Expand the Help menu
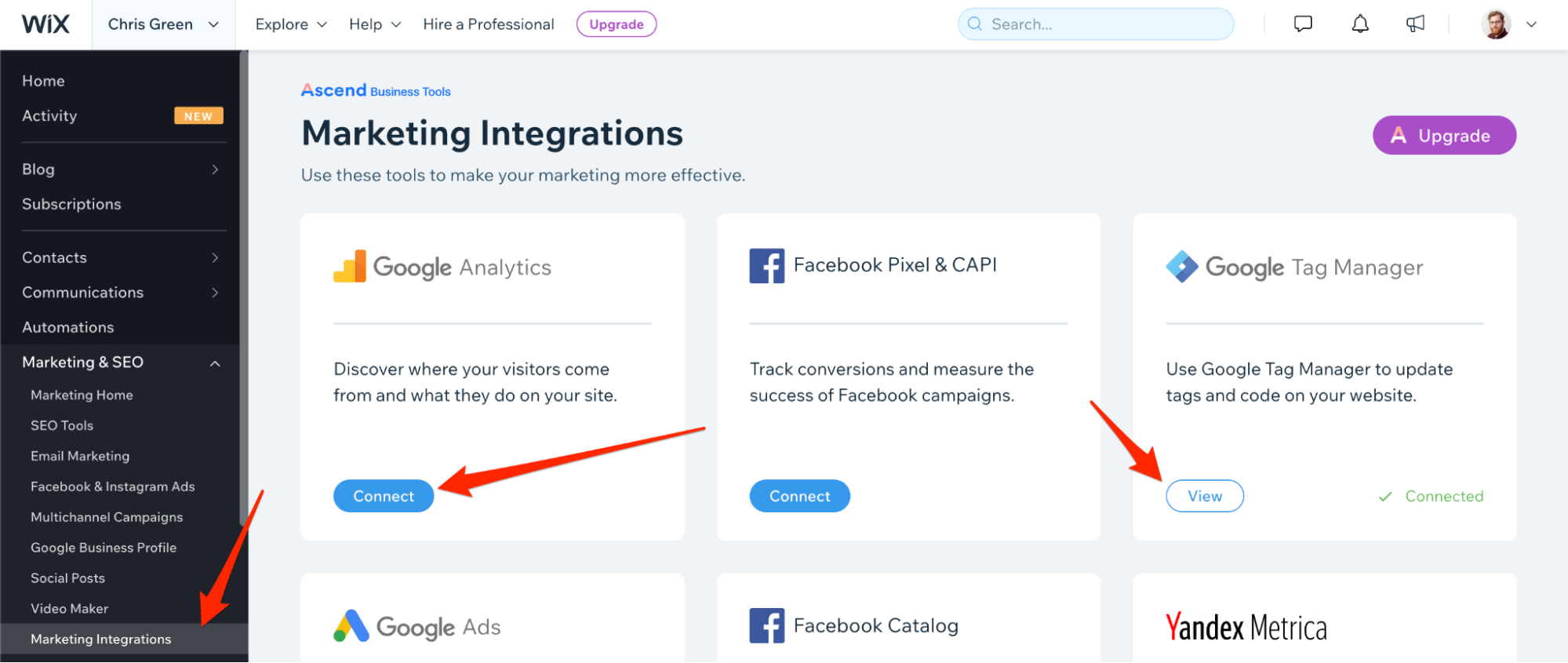 [375, 24]
